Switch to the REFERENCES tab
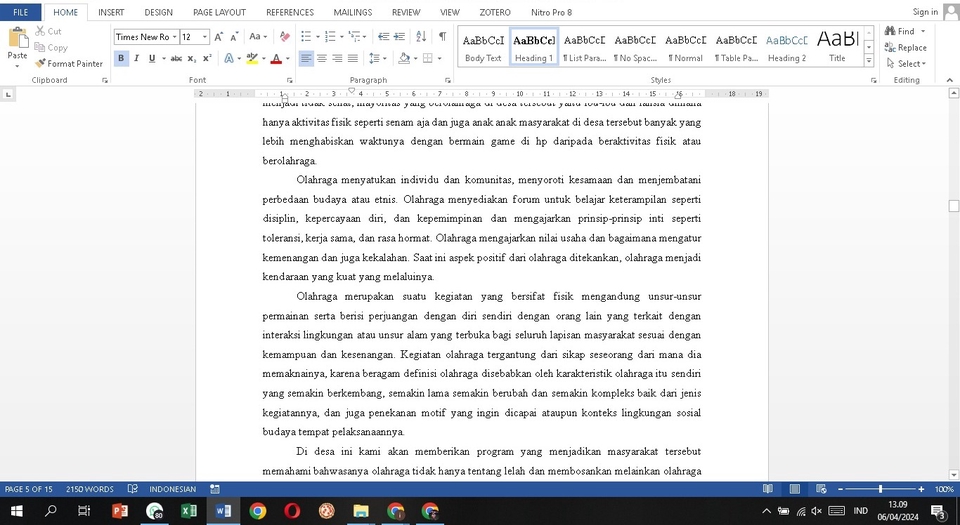 pyautogui.click(x=290, y=12)
